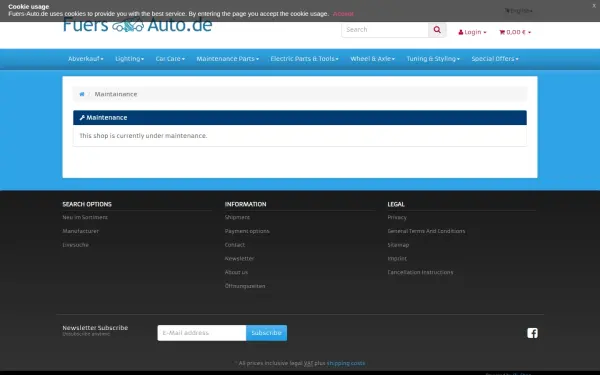Screen dimensions: 600x375
Task: Open the Cancellation Instructions link
Action: 421,272
